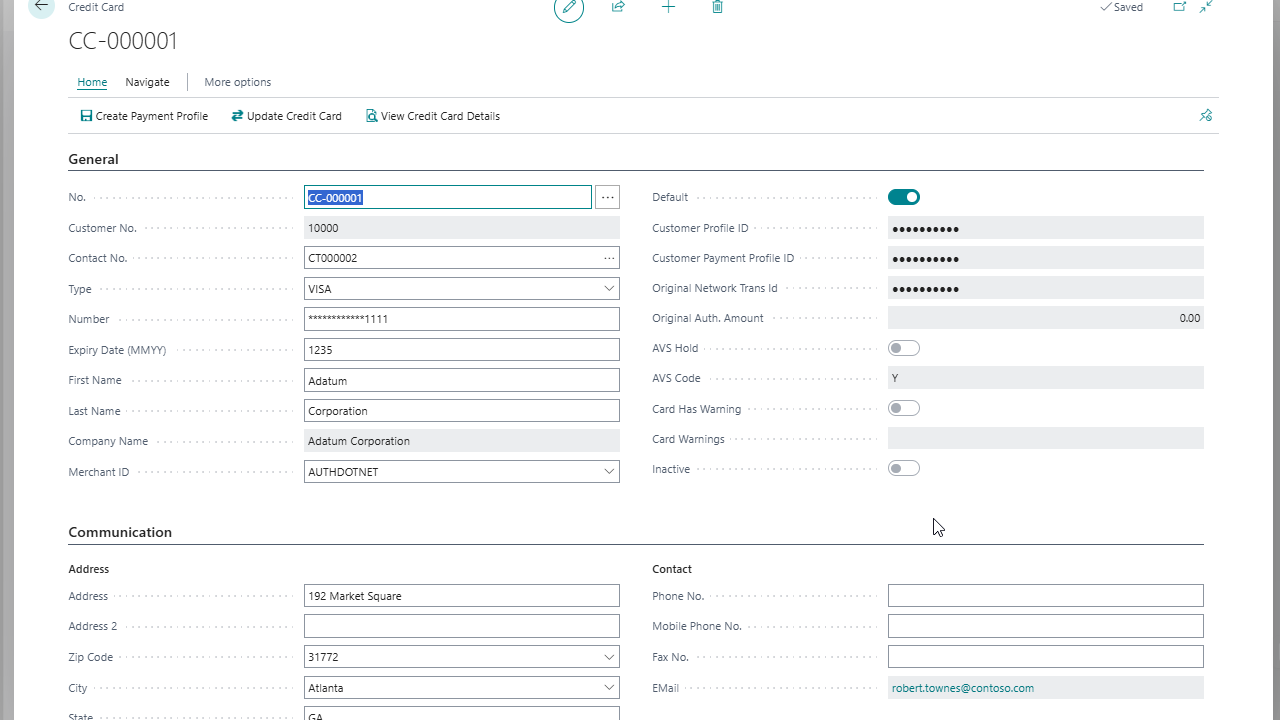Image resolution: width=1280 pixels, height=720 pixels.
Task: Click the share icon in header
Action: coord(618,7)
